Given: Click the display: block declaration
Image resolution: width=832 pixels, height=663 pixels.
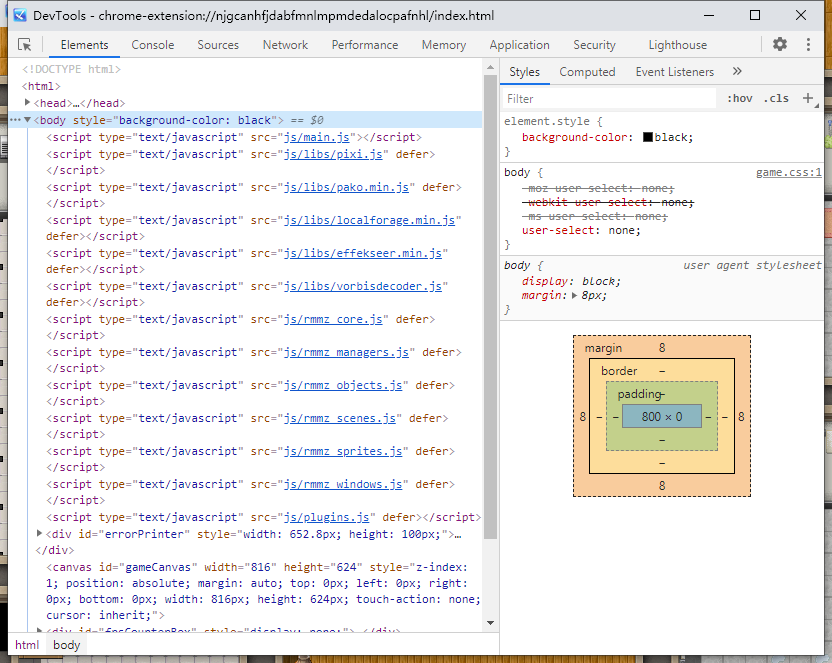Looking at the screenshot, I should tap(571, 281).
